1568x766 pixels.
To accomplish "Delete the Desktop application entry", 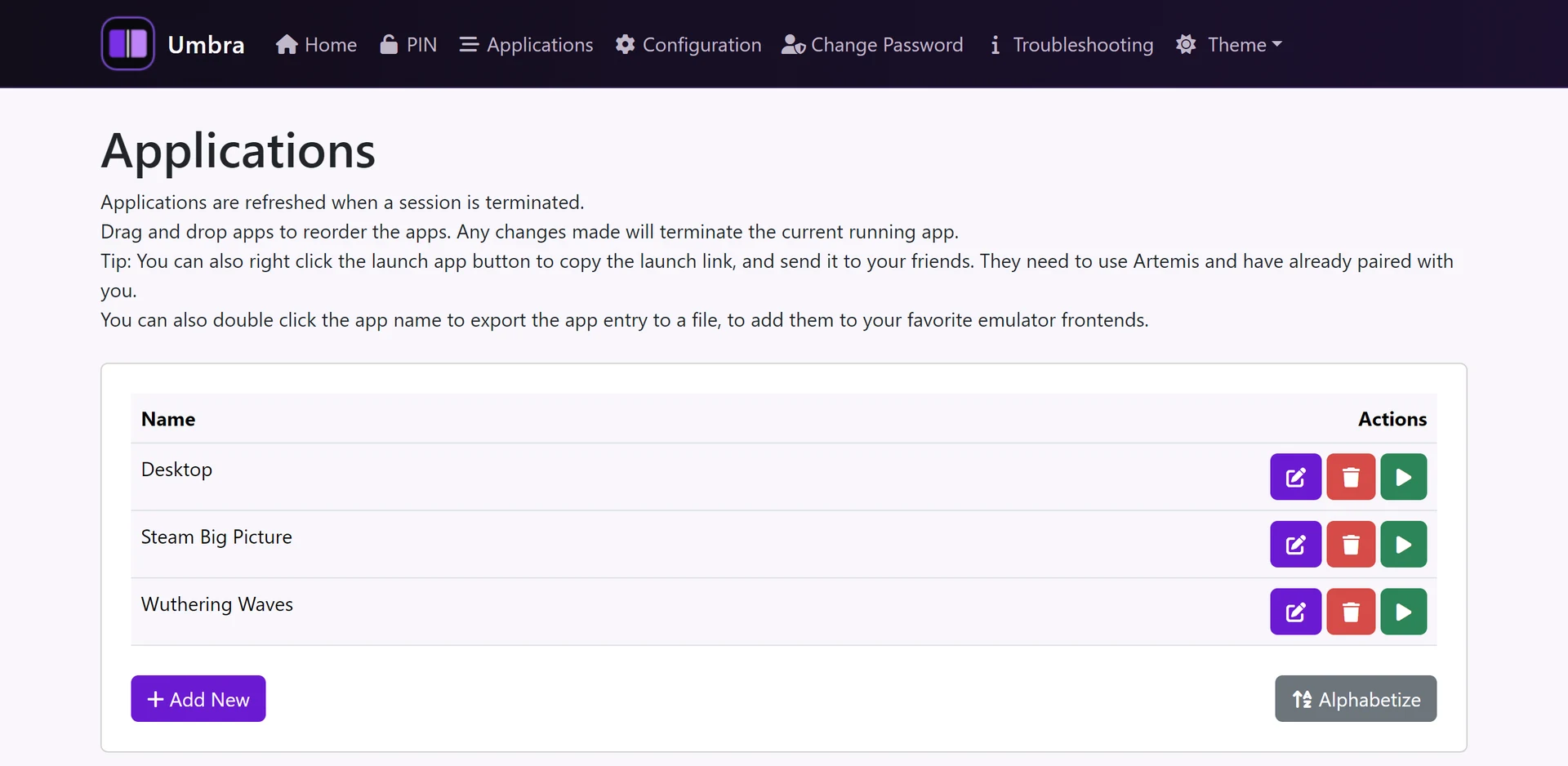I will [x=1351, y=477].
